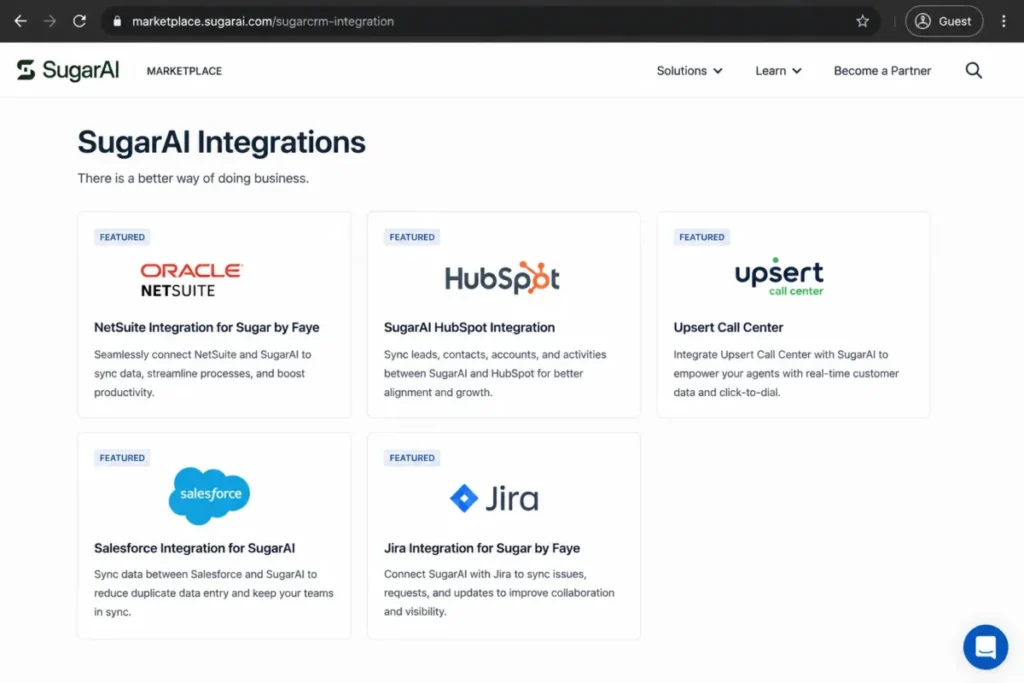
Task: Click the SugarAI logo
Action: click(x=68, y=70)
